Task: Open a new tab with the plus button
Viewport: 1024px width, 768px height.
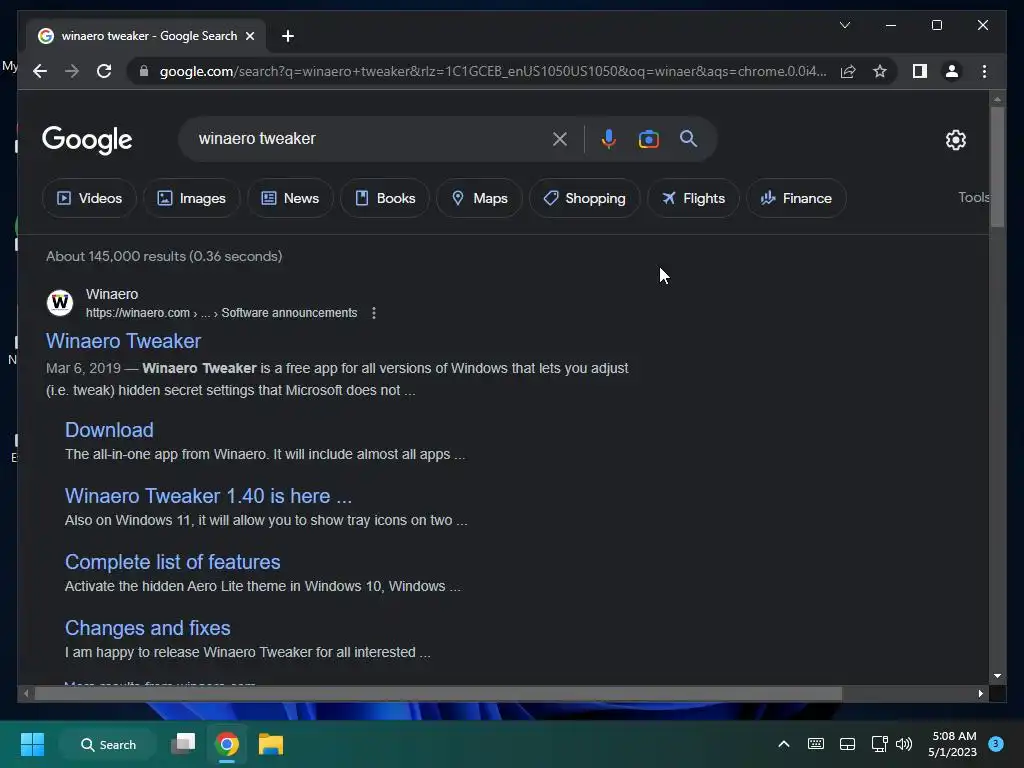Action: coord(287,36)
